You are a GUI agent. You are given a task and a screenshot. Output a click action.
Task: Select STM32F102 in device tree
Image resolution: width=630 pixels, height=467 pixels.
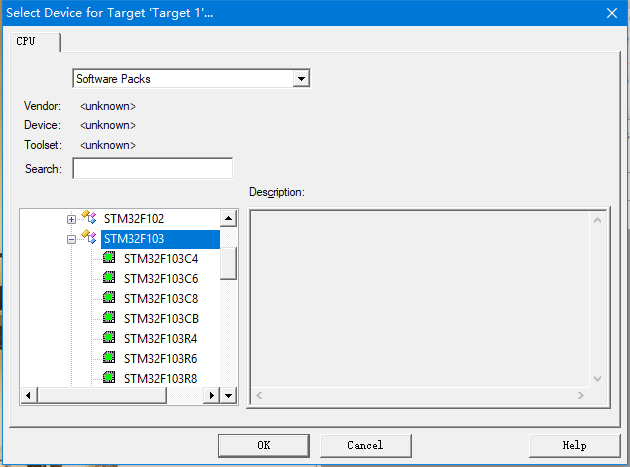[x=134, y=219]
